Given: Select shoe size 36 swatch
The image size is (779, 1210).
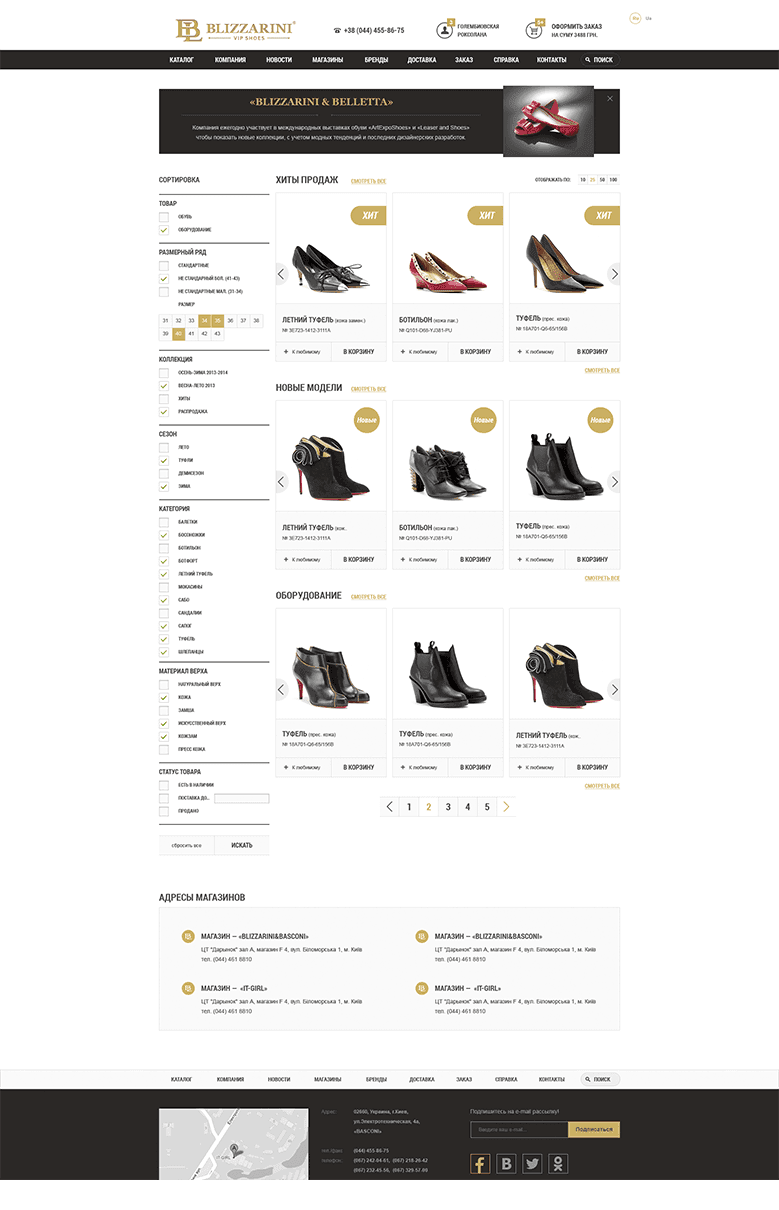Looking at the screenshot, I should point(230,321).
